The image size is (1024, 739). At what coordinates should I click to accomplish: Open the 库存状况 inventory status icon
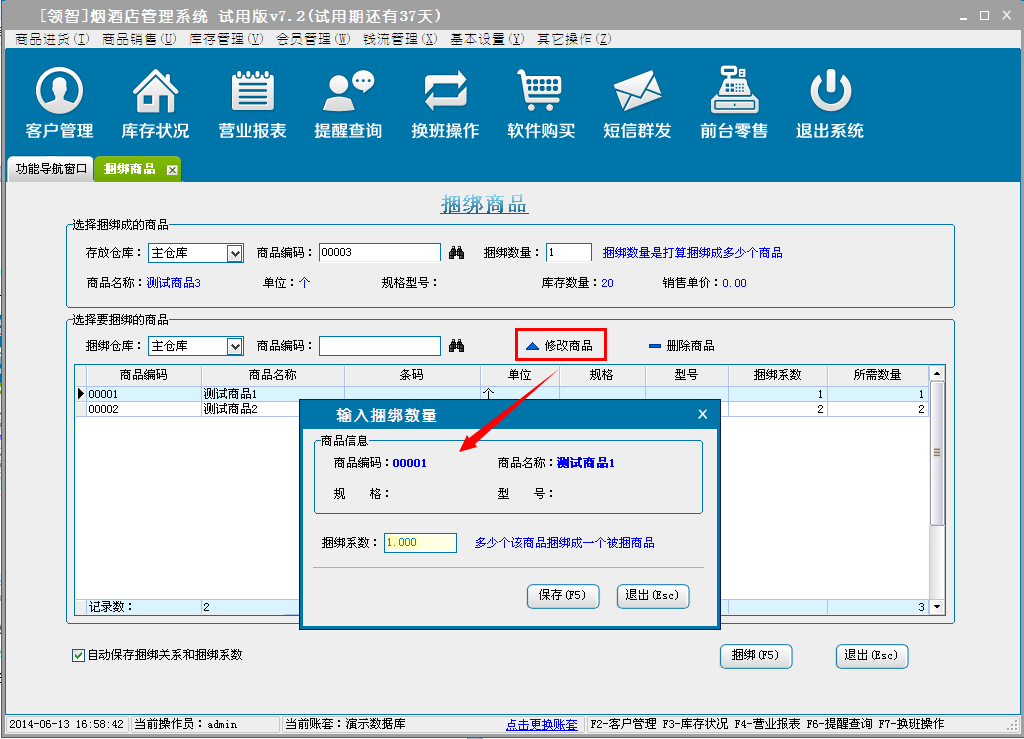[x=155, y=103]
